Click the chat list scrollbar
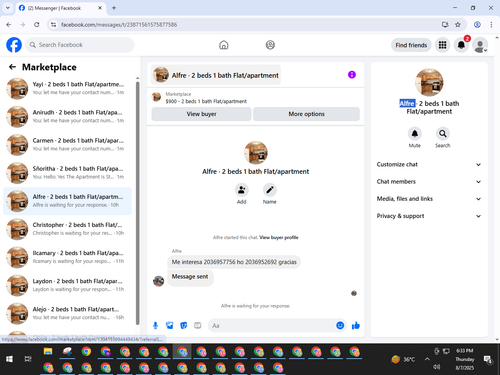The image size is (500, 375). [x=137, y=203]
